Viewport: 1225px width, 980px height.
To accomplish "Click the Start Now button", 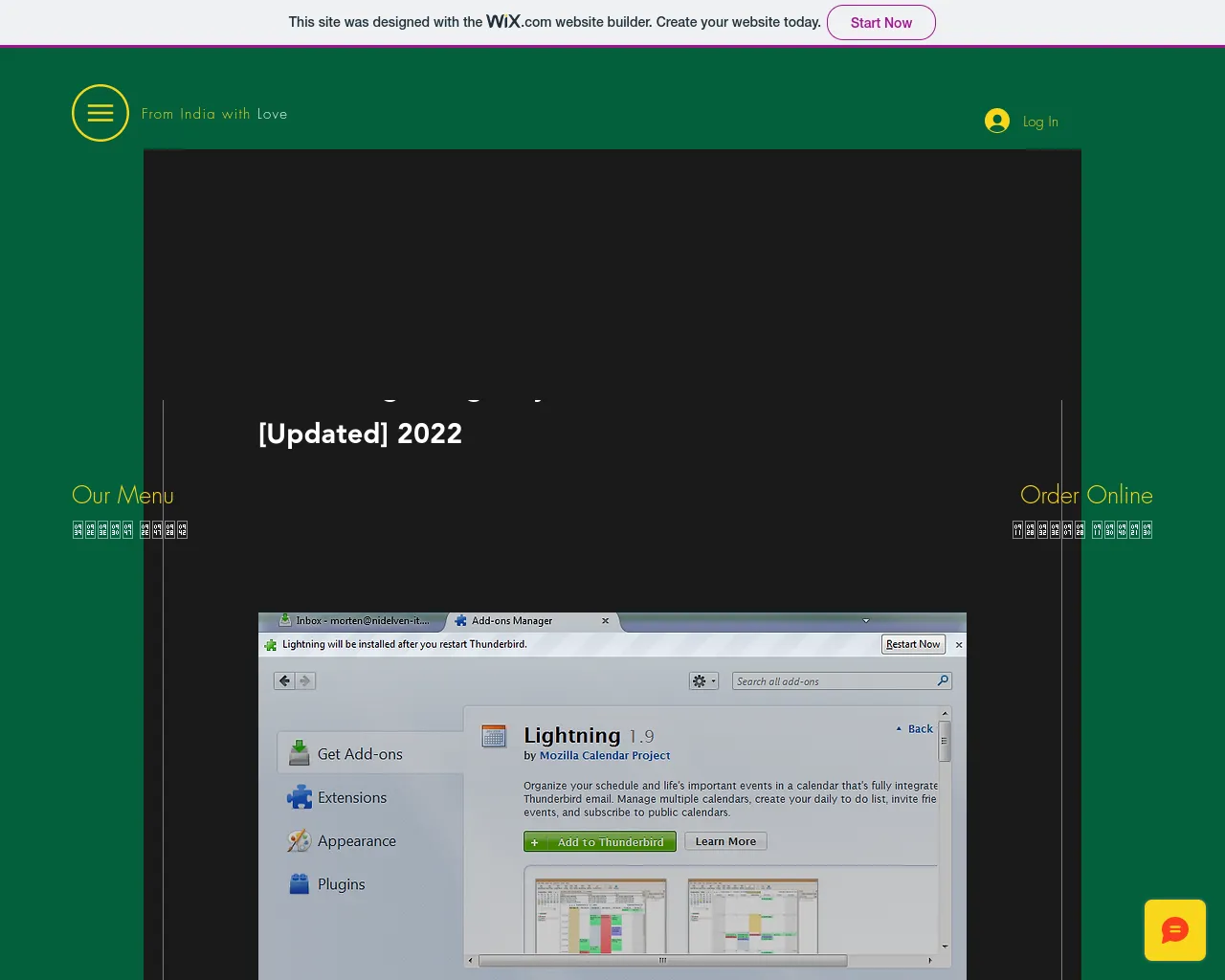I will click(881, 22).
